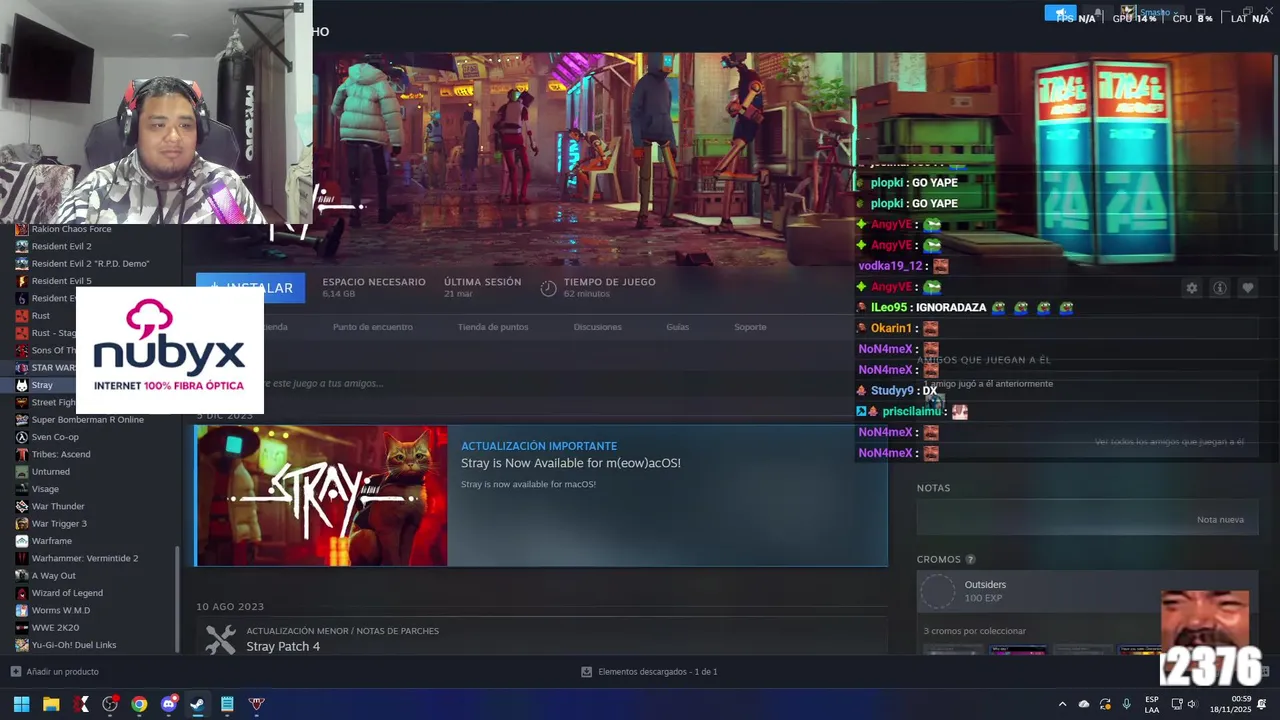Select Warhammer: Vermintide 2
1280x720 pixels.
(x=85, y=558)
